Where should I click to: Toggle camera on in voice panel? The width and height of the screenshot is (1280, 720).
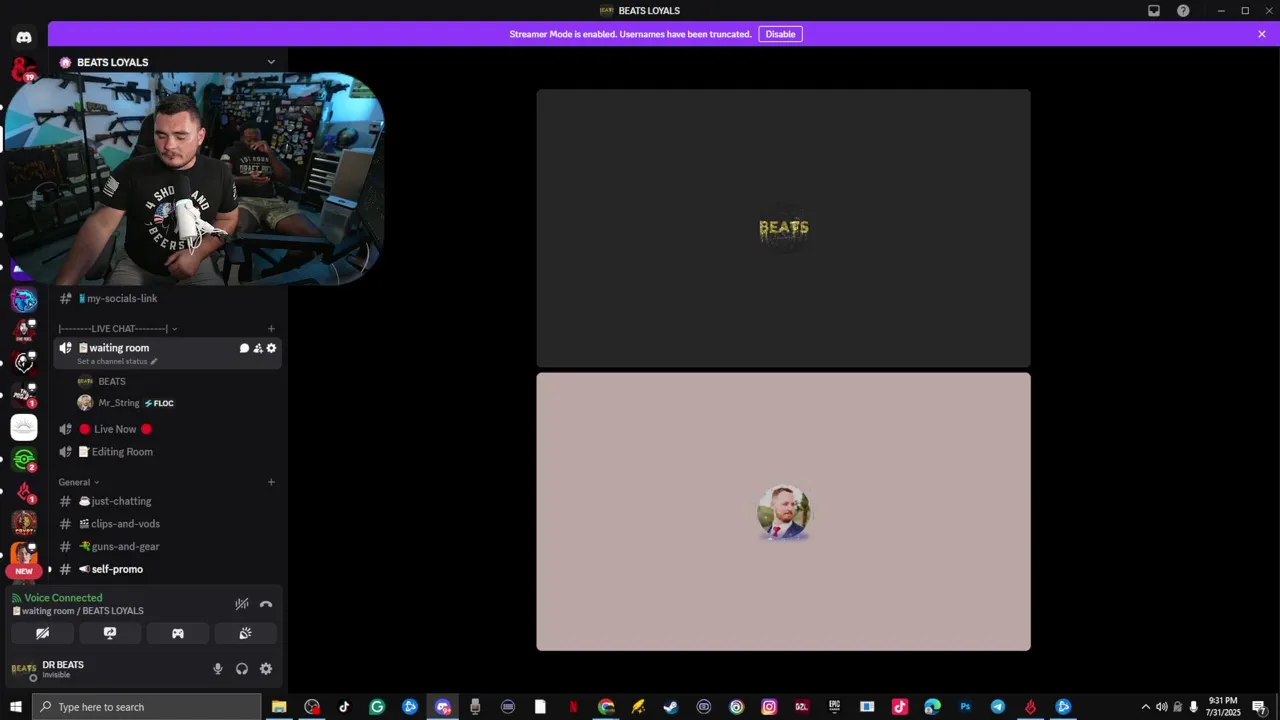coord(42,633)
